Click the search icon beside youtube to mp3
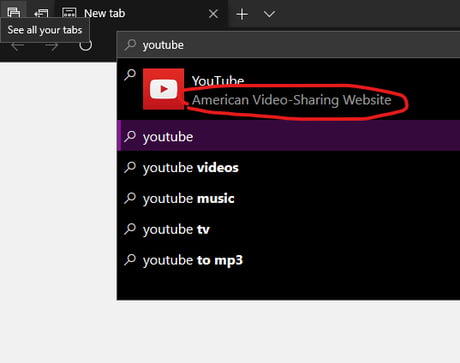This screenshot has width=460, height=363. coord(130,260)
